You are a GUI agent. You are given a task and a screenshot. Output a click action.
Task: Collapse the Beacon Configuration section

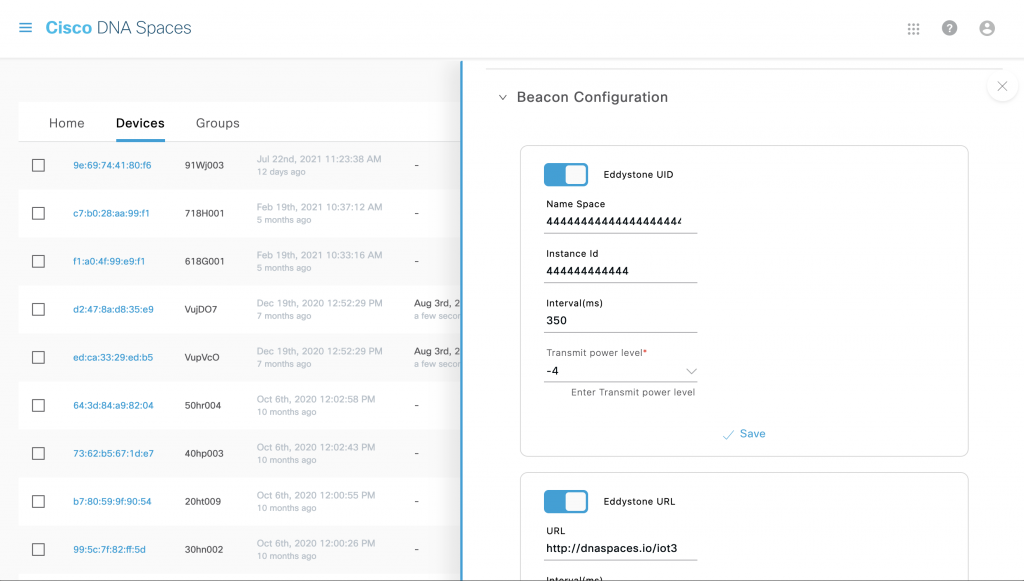tap(501, 97)
